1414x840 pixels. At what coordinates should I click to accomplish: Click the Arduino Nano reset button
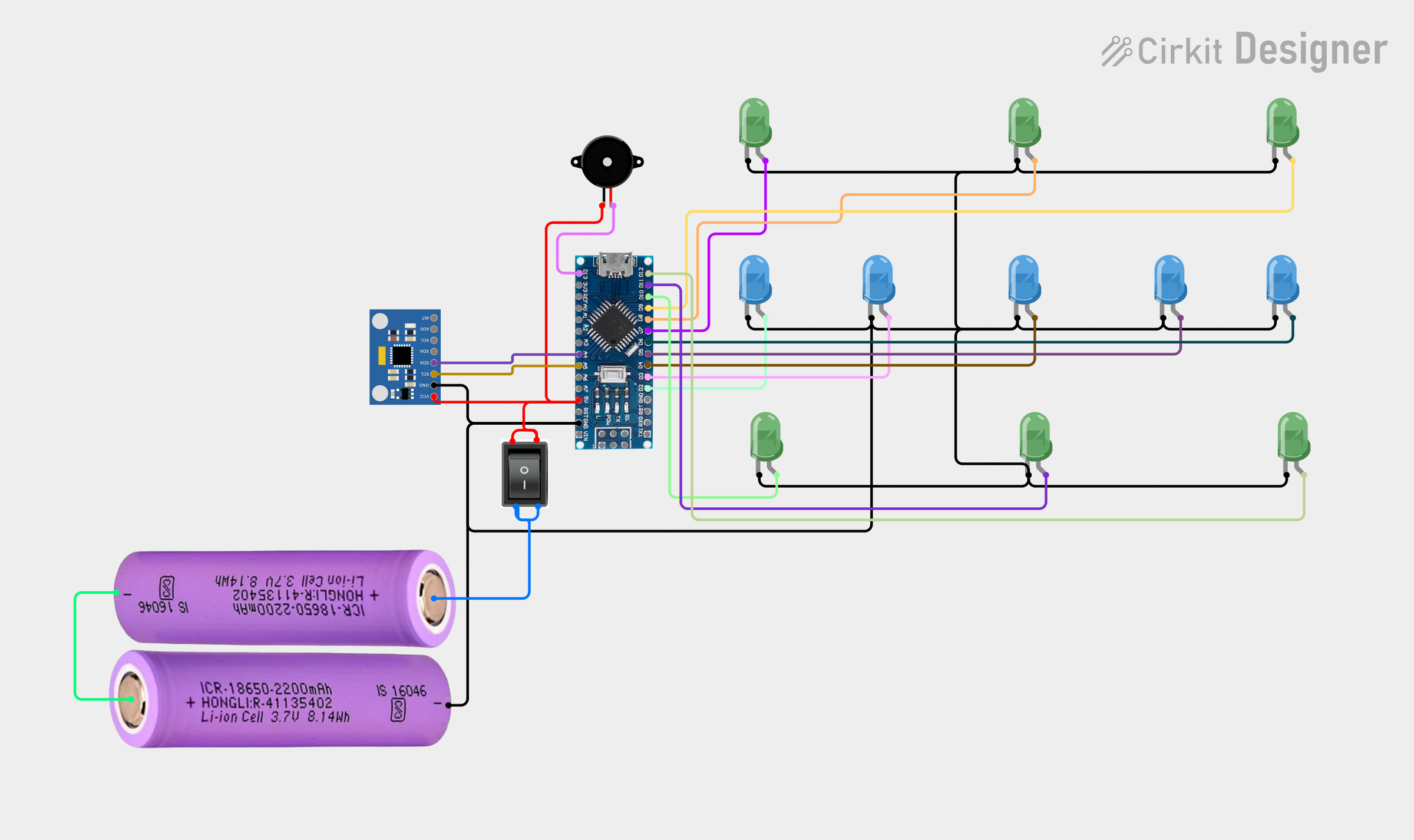[x=613, y=373]
